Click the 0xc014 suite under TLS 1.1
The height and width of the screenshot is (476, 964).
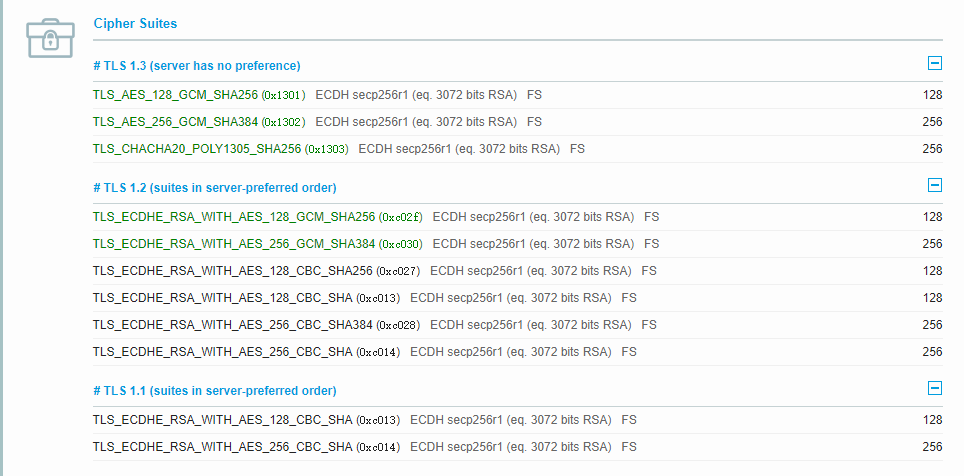[222, 447]
